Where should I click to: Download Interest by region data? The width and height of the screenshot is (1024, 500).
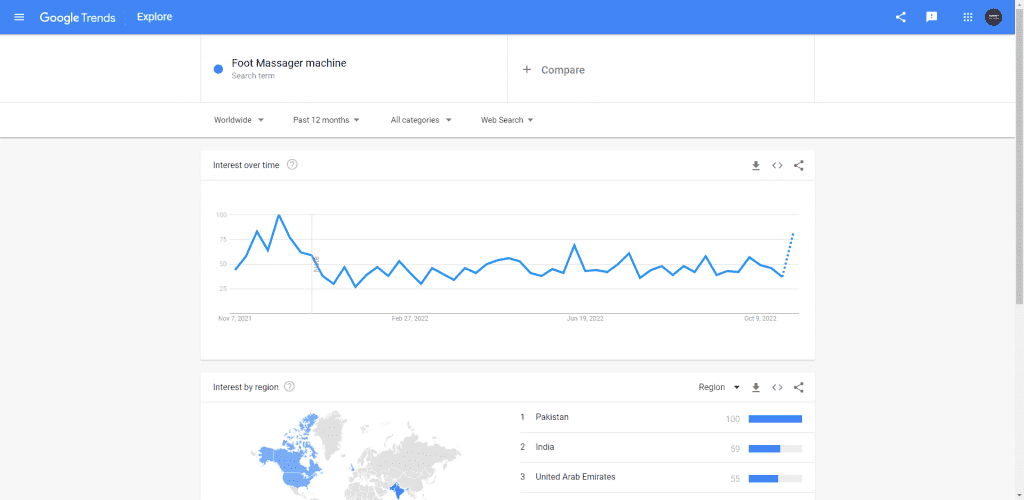click(756, 387)
